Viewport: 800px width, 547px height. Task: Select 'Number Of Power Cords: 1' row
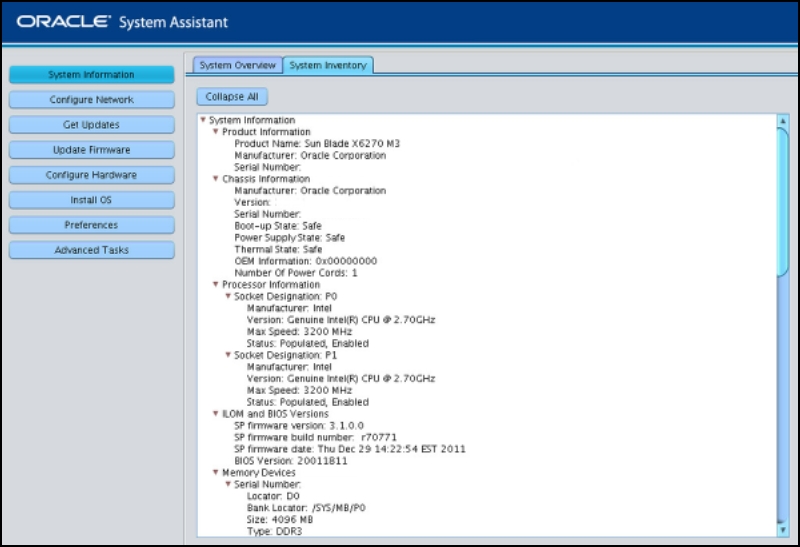tap(295, 272)
